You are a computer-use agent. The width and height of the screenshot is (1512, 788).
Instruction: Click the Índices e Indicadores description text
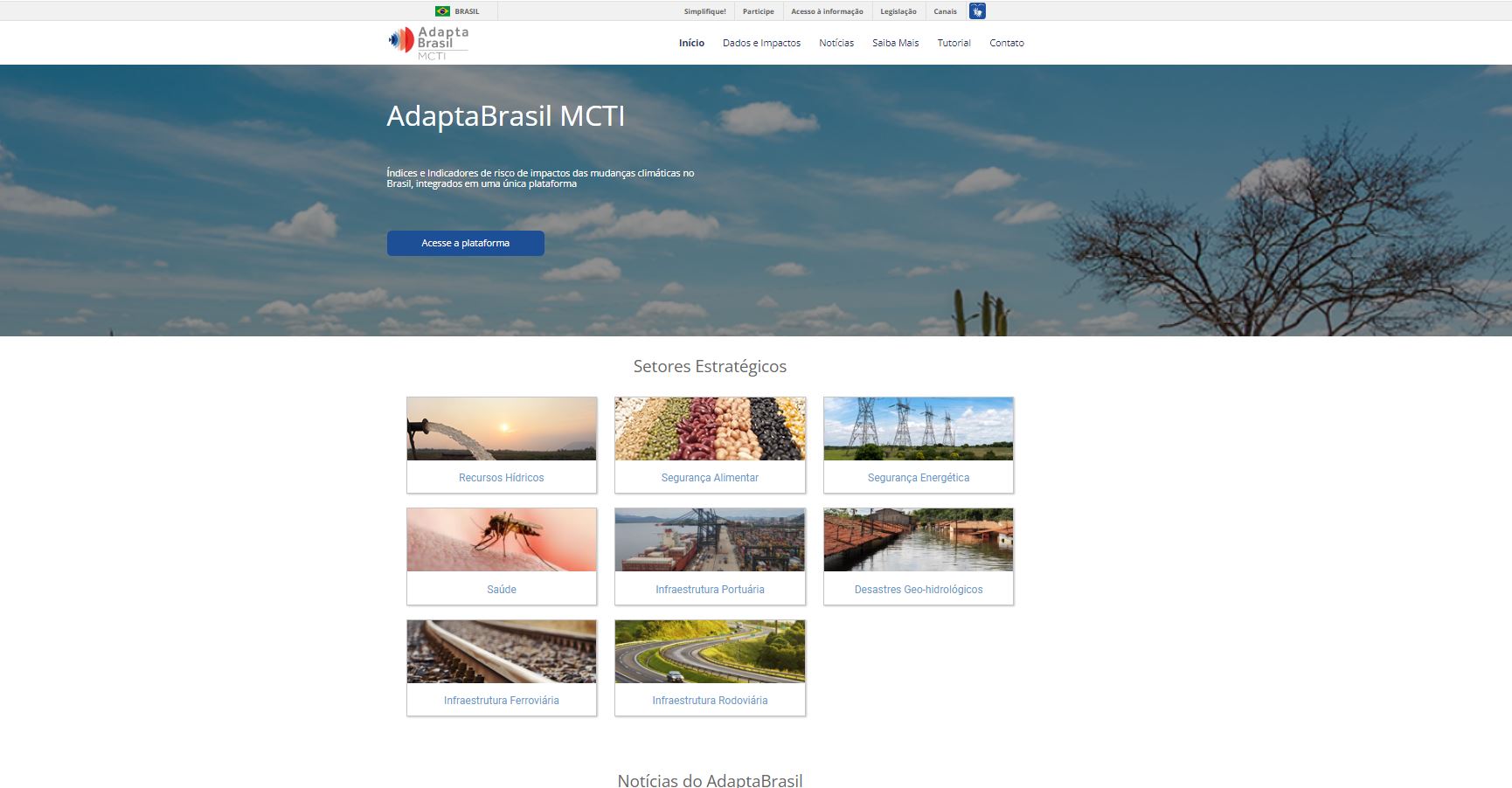pyautogui.click(x=540, y=178)
